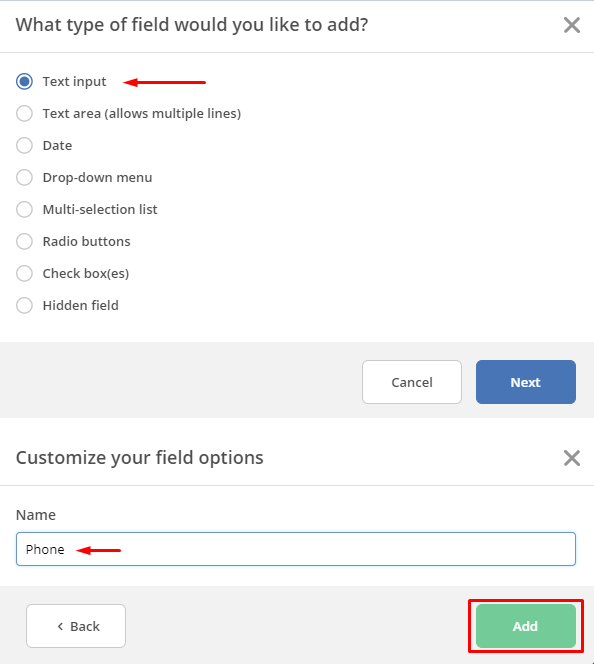
Task: Select the Check box(es) option
Action: coord(24,273)
